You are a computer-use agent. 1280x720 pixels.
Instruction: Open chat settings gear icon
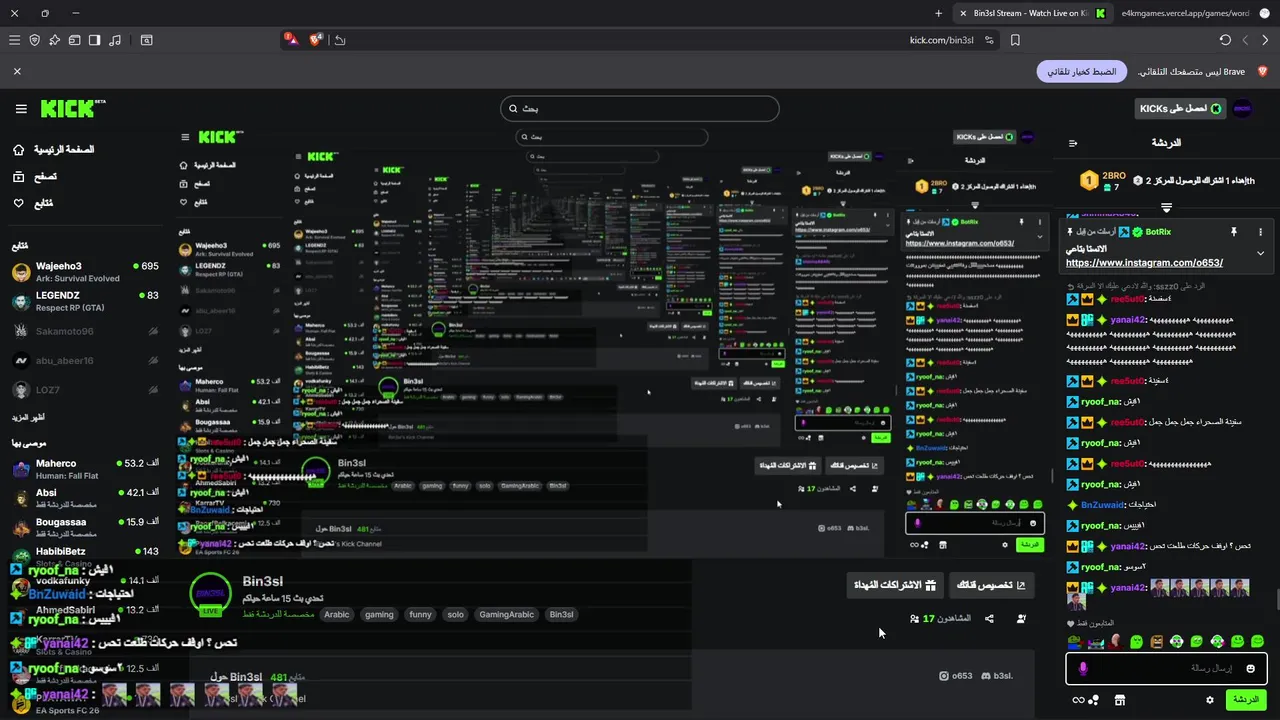pyautogui.click(x=1210, y=700)
